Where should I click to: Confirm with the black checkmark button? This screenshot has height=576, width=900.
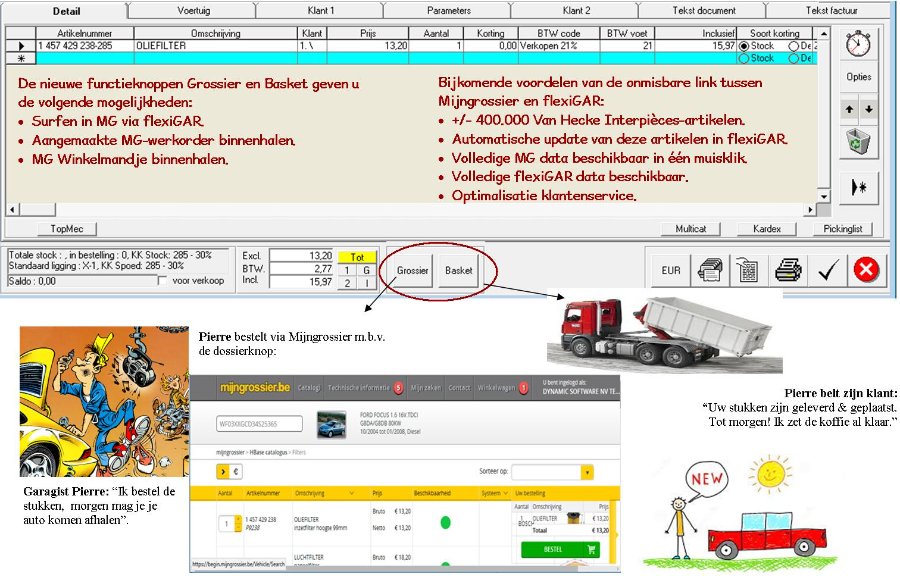click(x=828, y=270)
